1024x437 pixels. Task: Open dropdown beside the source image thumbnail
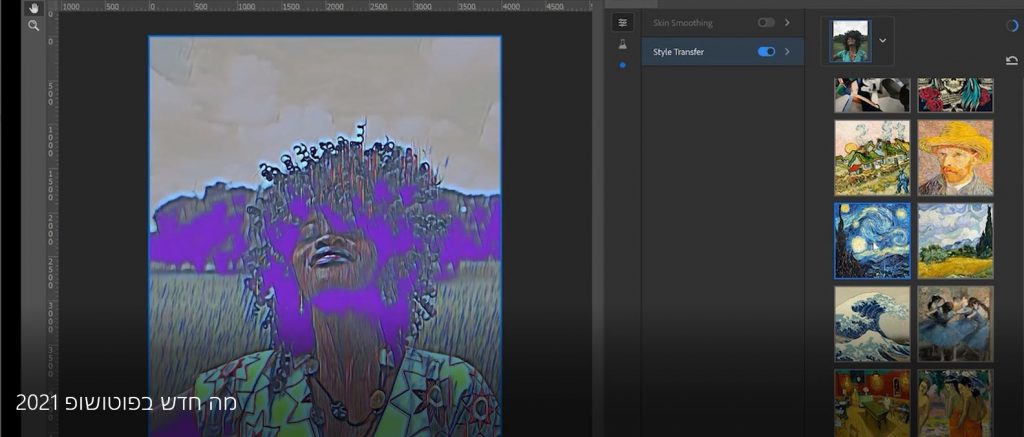pos(882,41)
